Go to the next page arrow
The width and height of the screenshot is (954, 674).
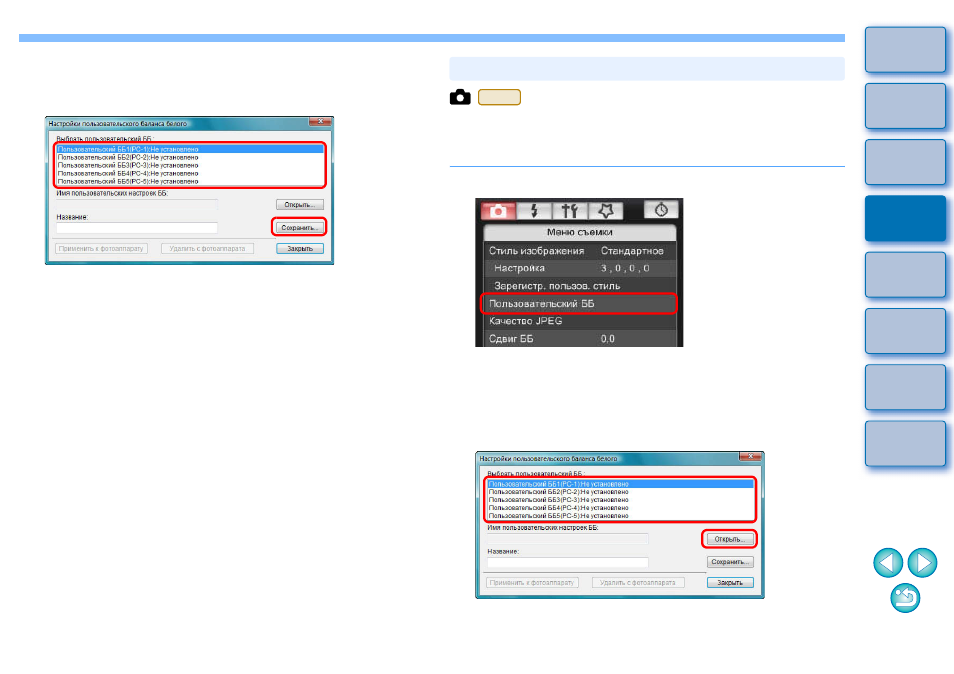point(922,562)
